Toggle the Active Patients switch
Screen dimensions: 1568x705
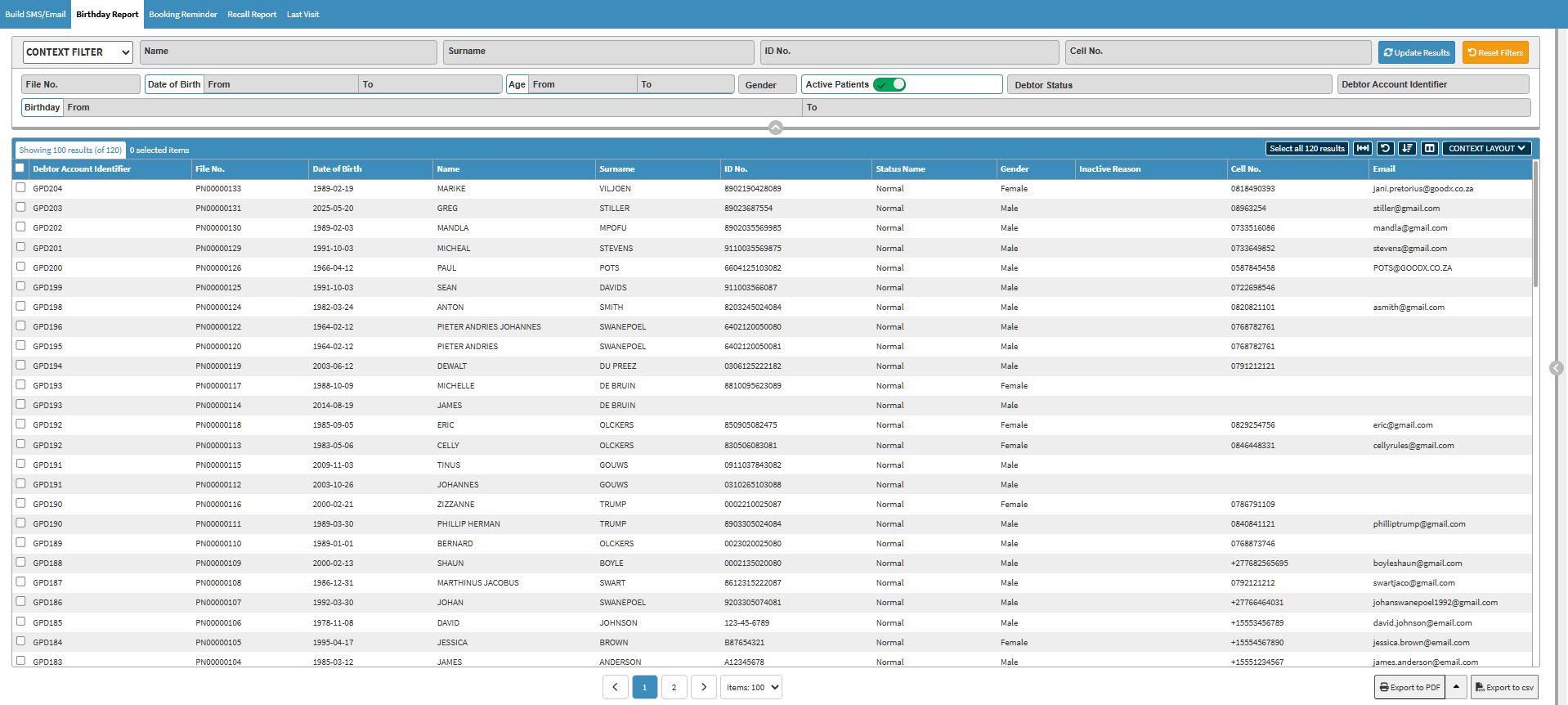point(889,84)
